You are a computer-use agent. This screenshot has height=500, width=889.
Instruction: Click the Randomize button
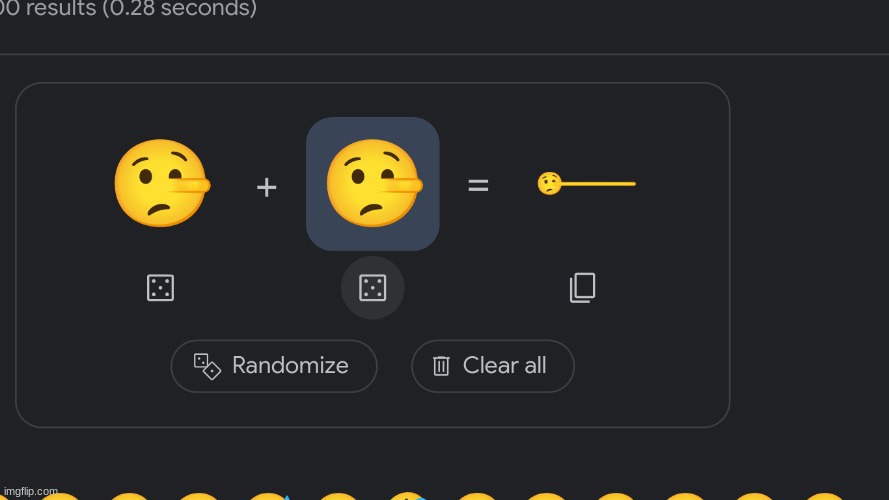pos(274,366)
